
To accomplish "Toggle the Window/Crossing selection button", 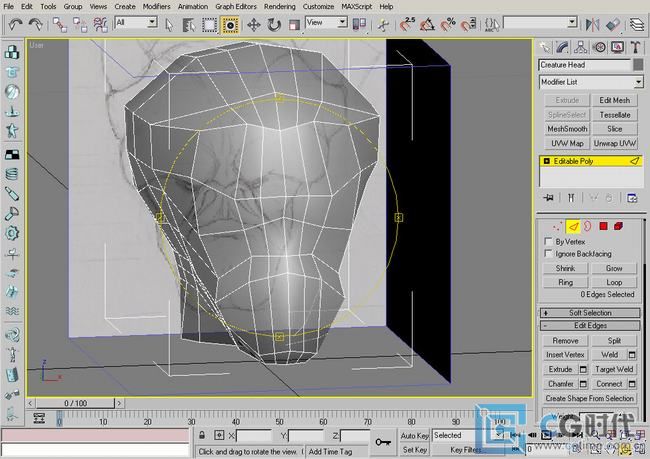I will (230, 25).
